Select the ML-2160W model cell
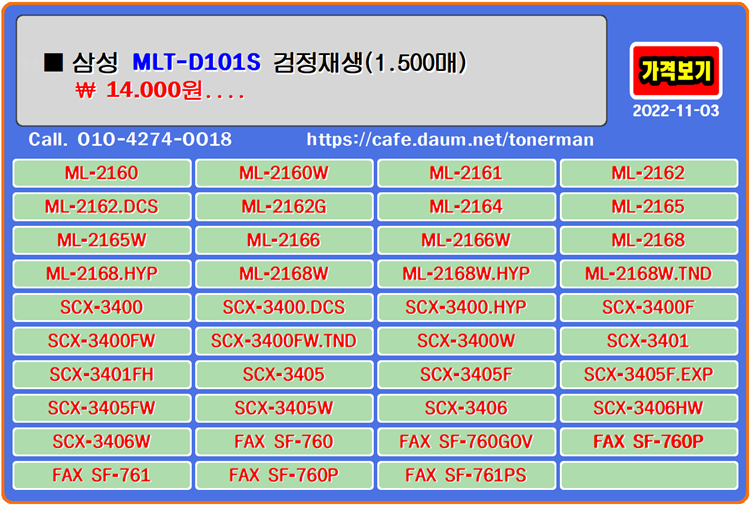Image resolution: width=750 pixels, height=505 pixels. tap(284, 173)
